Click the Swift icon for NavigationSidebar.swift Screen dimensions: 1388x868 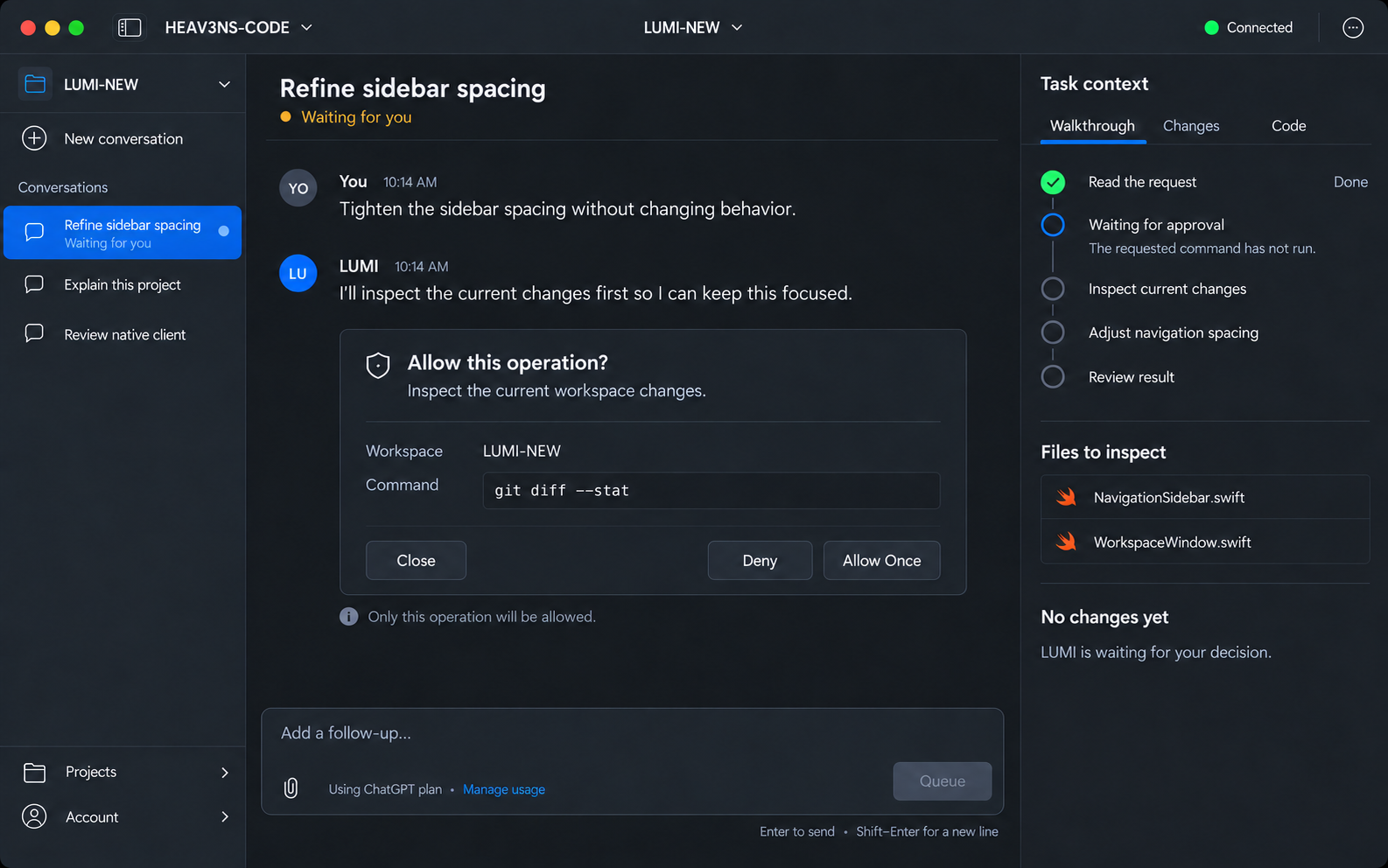point(1066,497)
